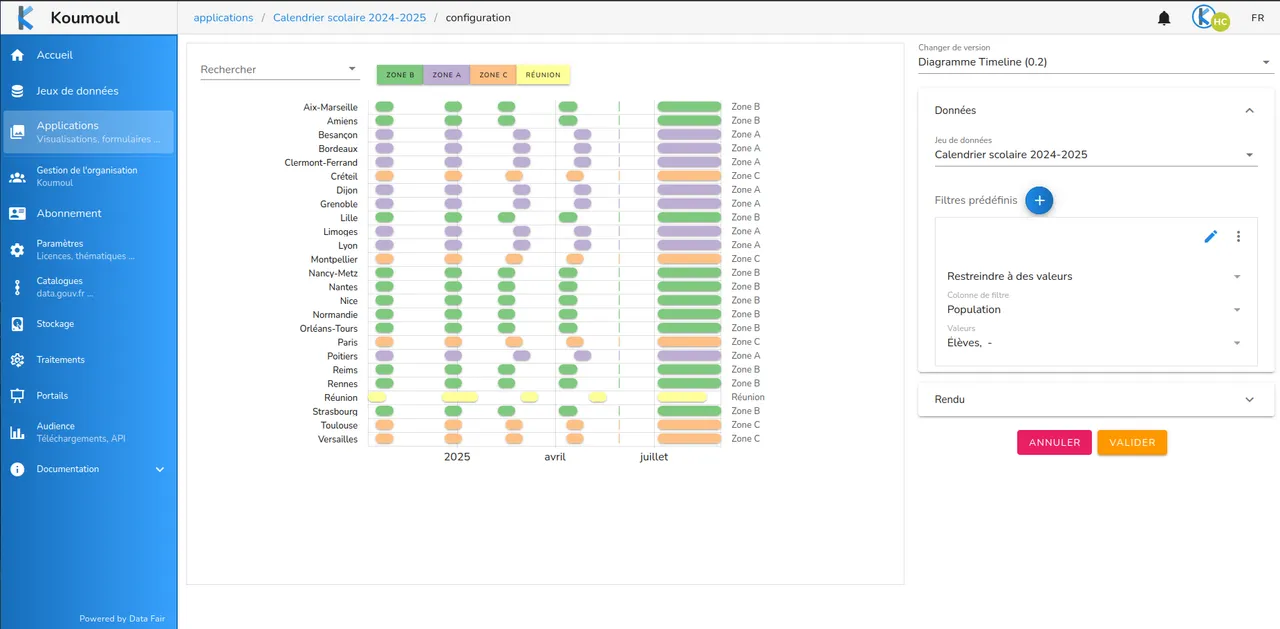Open notifications bell icon
The height and width of the screenshot is (629, 1280).
[1164, 18]
